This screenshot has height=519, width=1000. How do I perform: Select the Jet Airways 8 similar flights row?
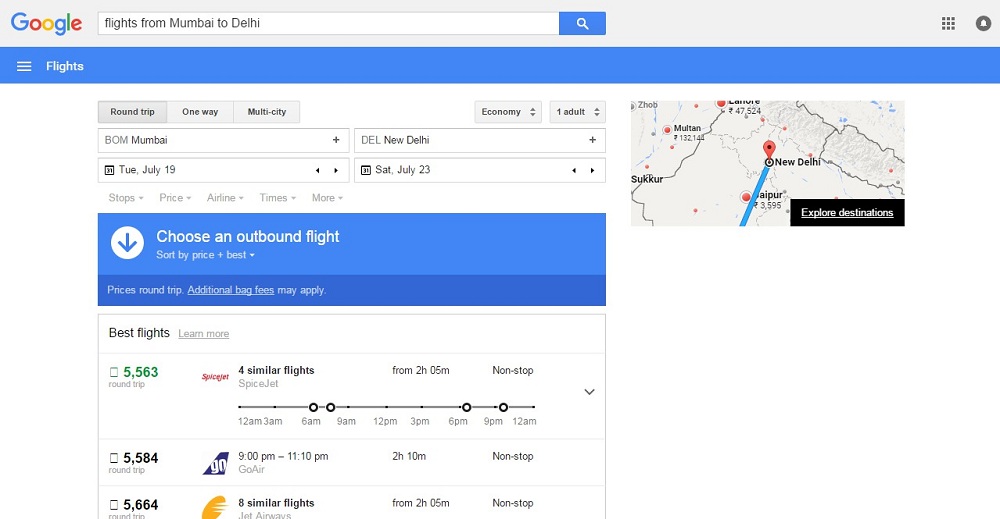(352, 504)
